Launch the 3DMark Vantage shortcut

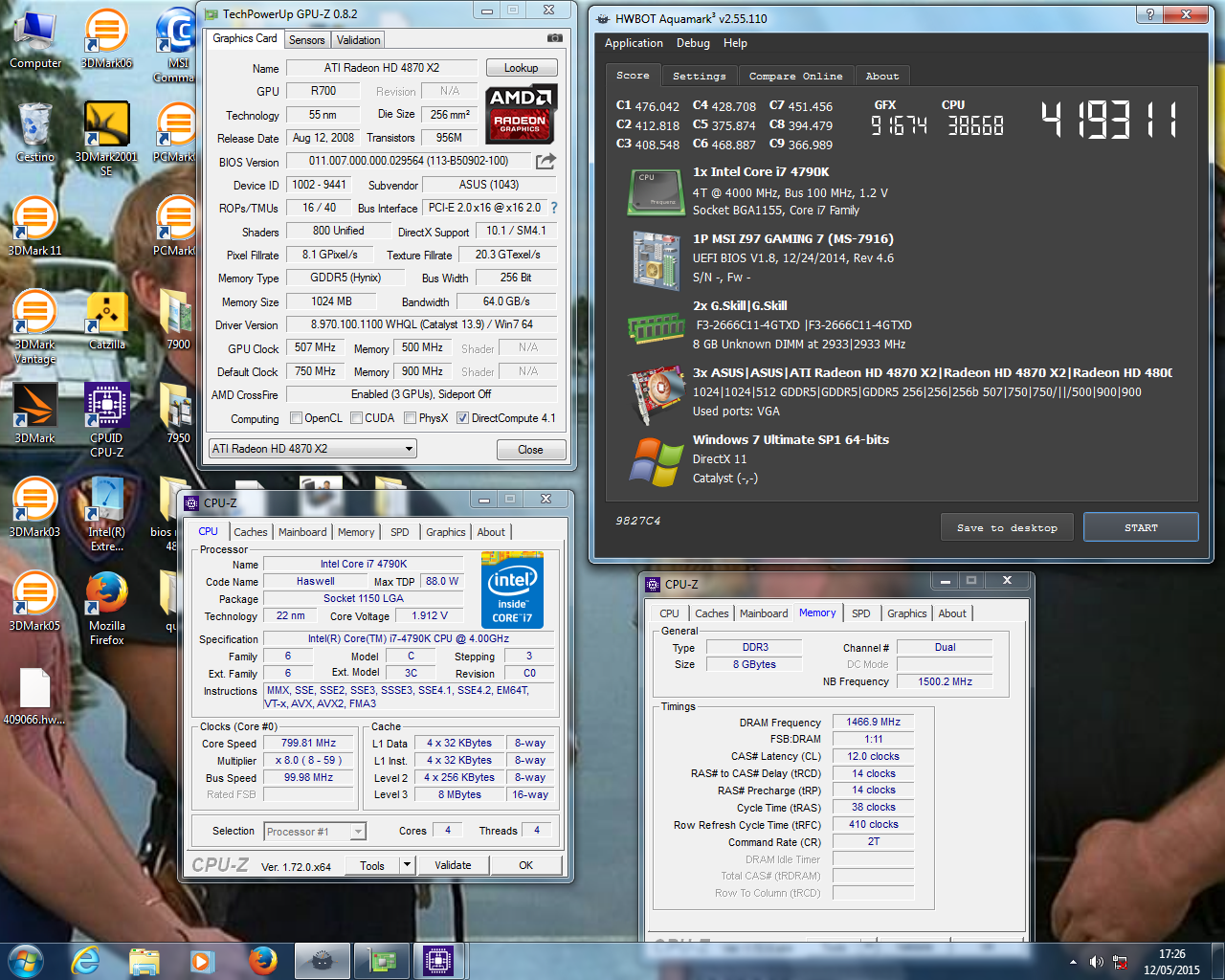[35, 327]
